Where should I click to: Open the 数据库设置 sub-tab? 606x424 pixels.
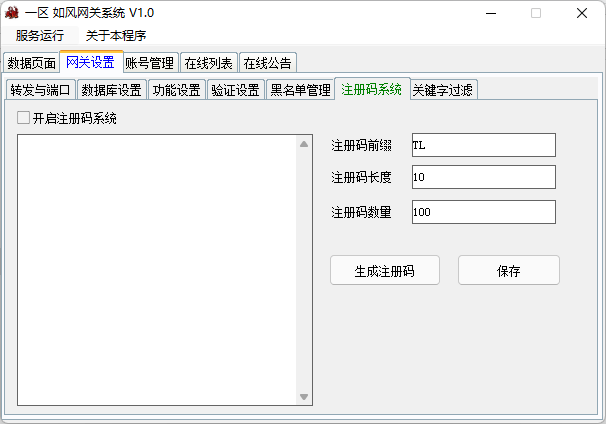tap(111, 90)
